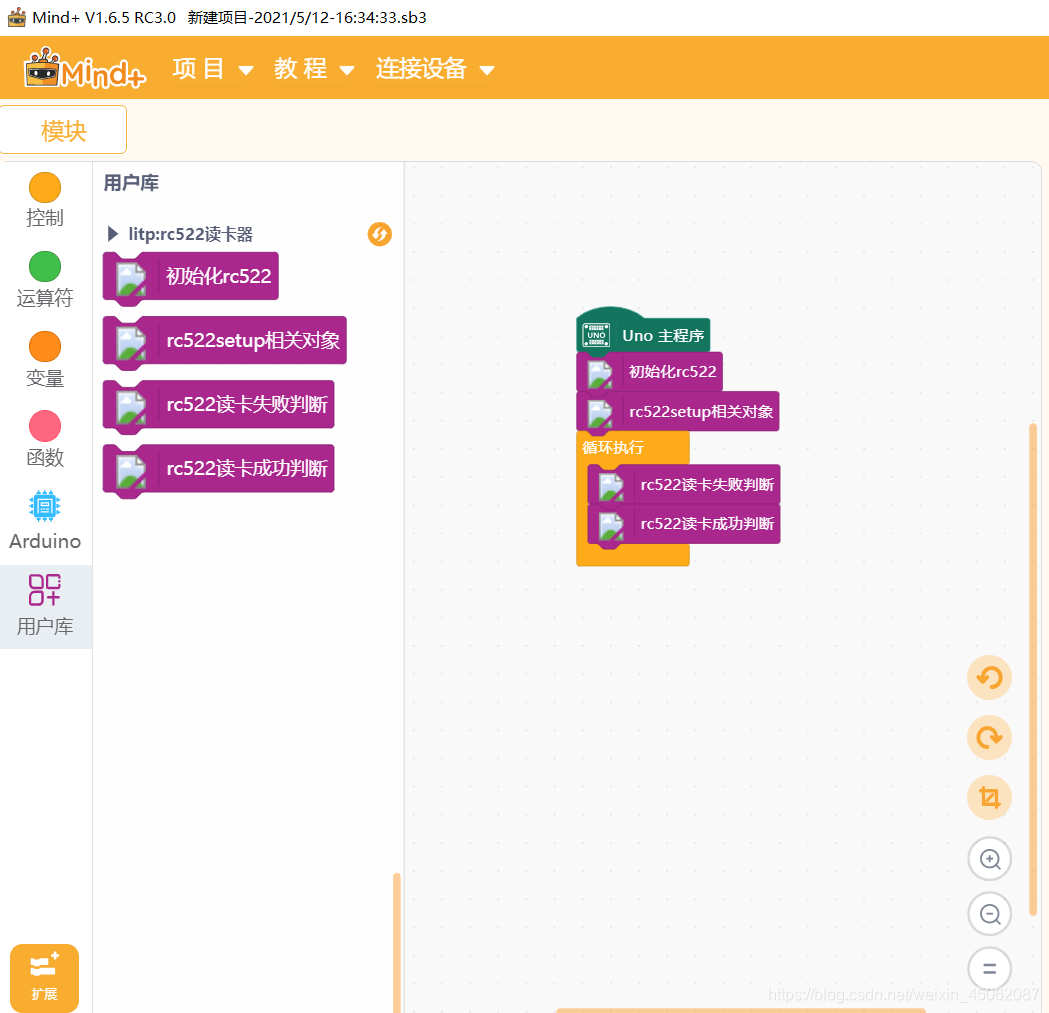Switch to the 模块 tab
Image resolution: width=1049 pixels, height=1013 pixels.
click(64, 130)
